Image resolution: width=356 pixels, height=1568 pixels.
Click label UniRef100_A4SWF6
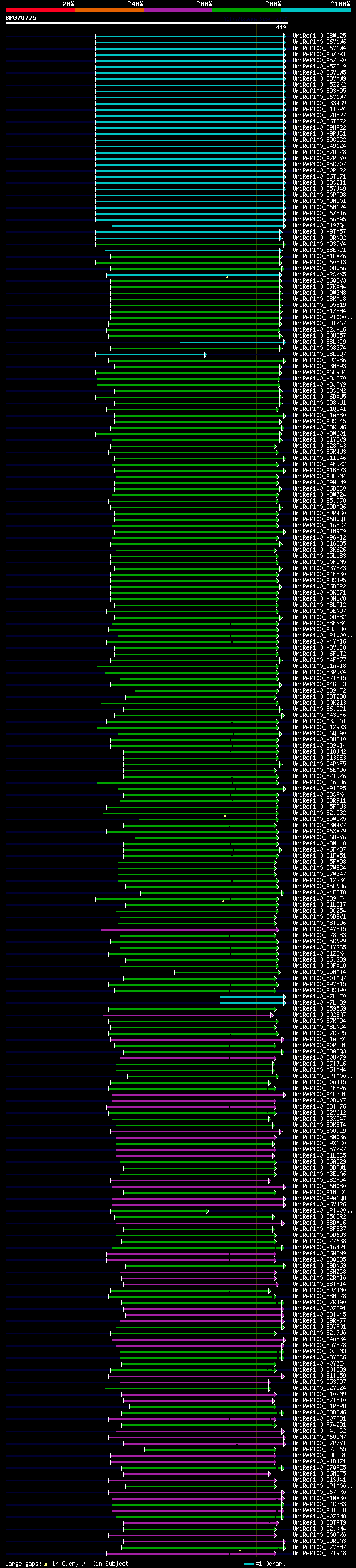[x=319, y=715]
